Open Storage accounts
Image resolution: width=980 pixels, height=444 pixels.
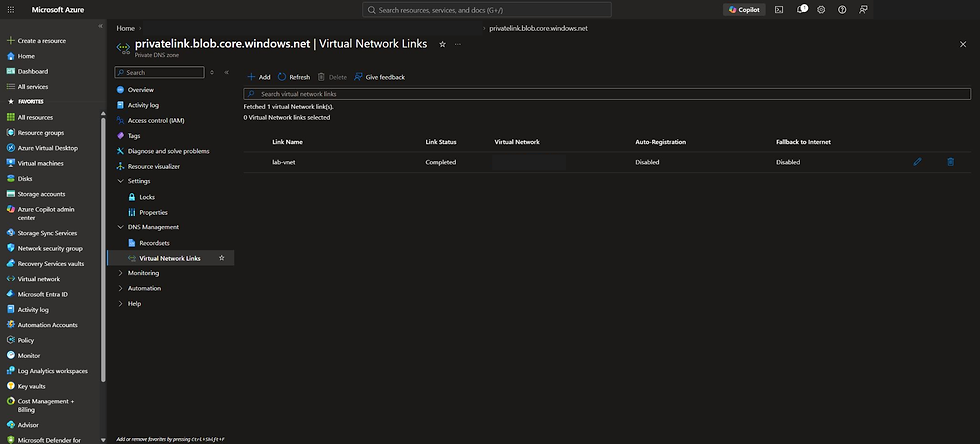[36, 194]
